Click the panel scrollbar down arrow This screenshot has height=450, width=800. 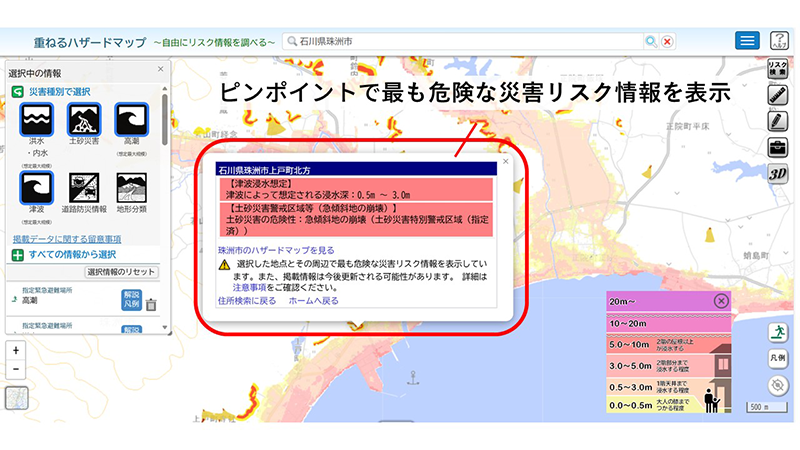164,327
